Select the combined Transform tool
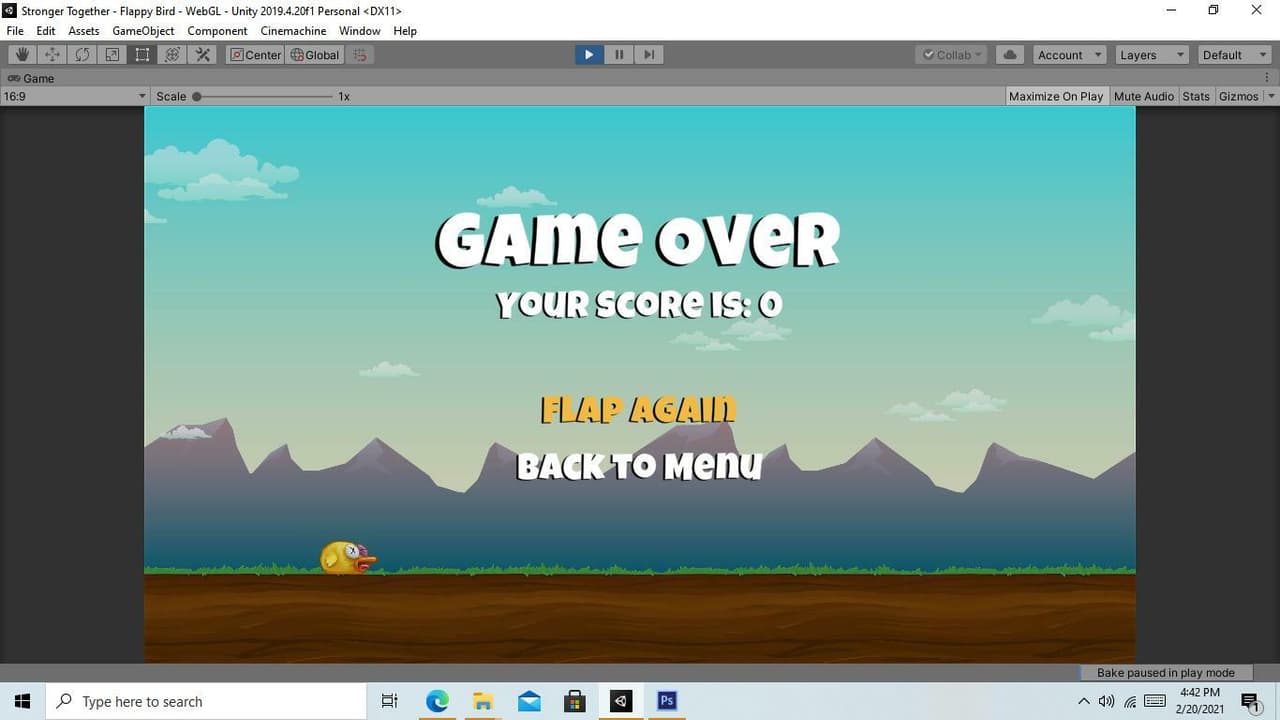Viewport: 1280px width, 720px height. (x=172, y=55)
